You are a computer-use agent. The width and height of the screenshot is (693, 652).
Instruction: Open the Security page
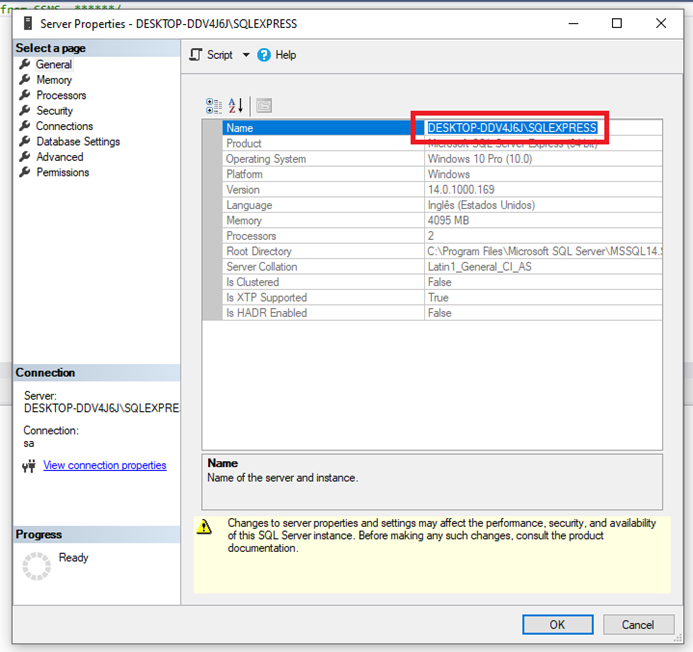coord(54,111)
